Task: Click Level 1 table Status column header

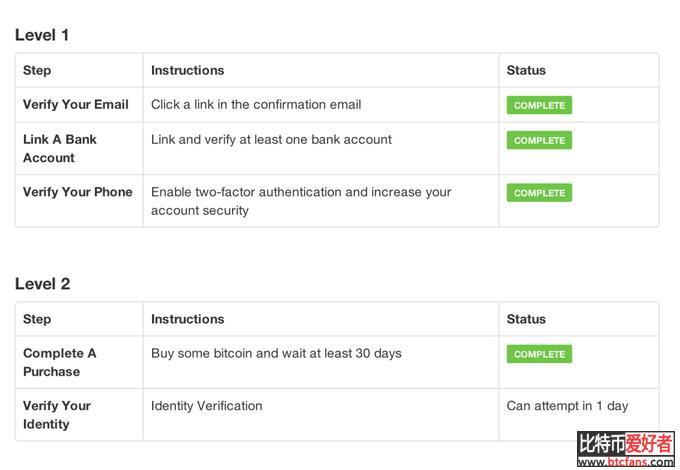Action: coord(526,70)
